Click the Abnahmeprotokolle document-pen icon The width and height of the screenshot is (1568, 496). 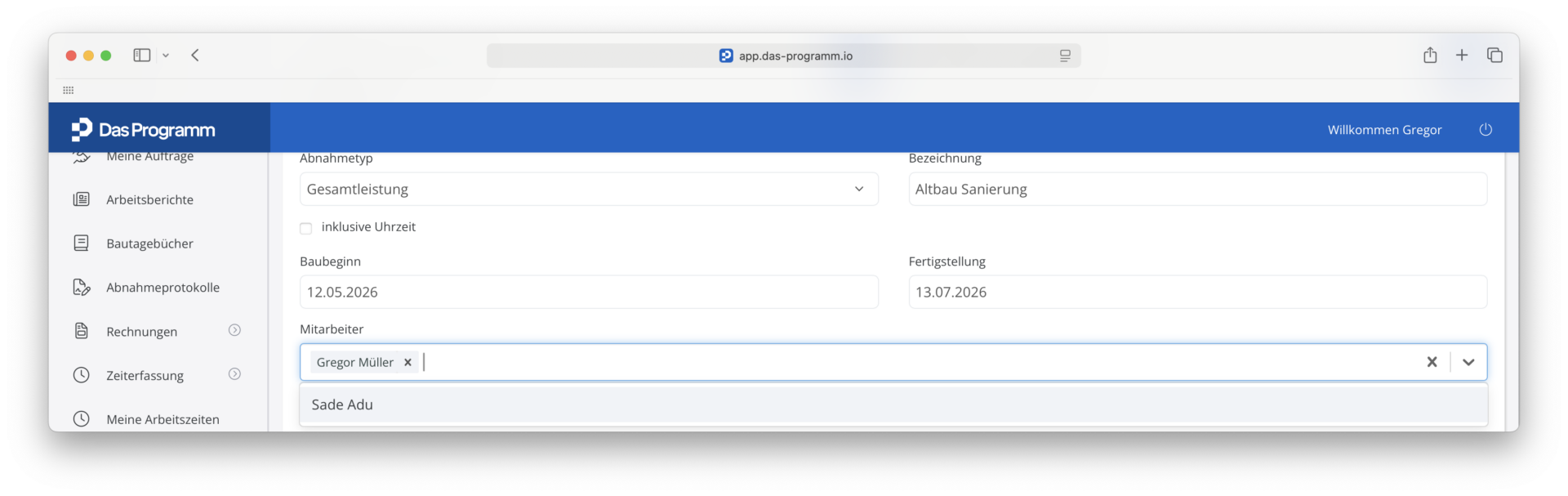click(x=82, y=287)
